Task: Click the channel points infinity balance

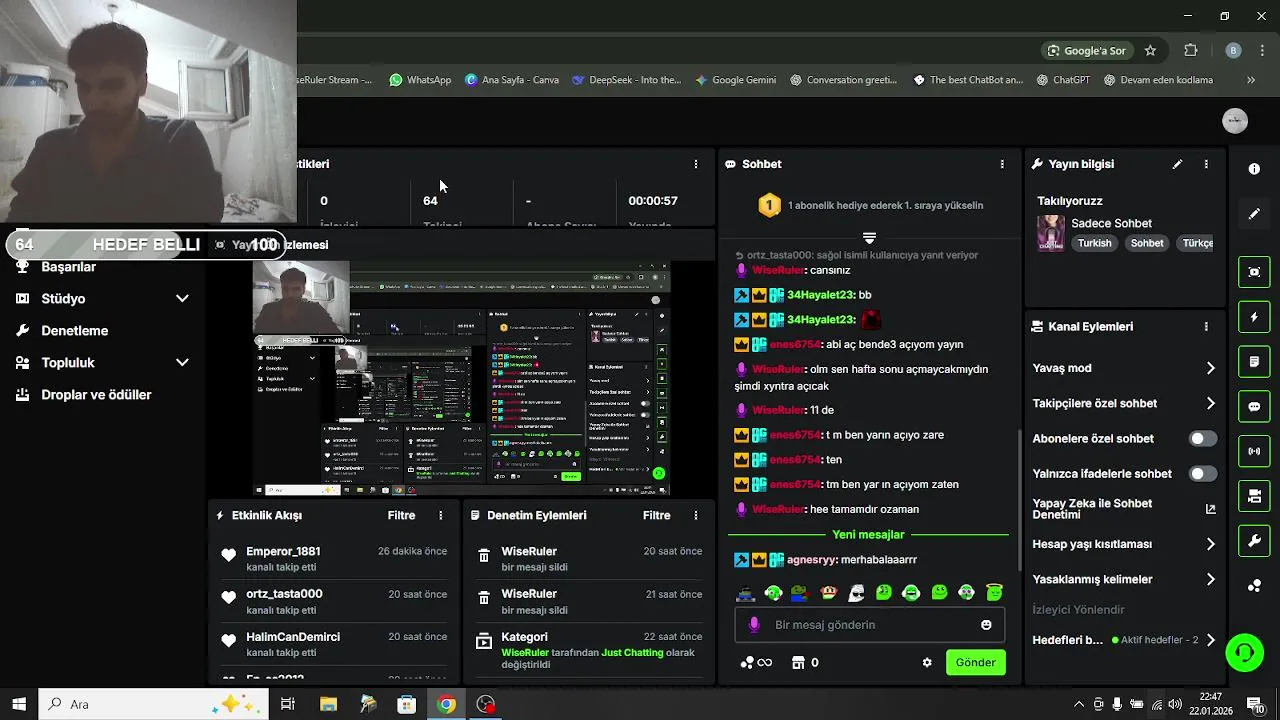Action: 756,663
